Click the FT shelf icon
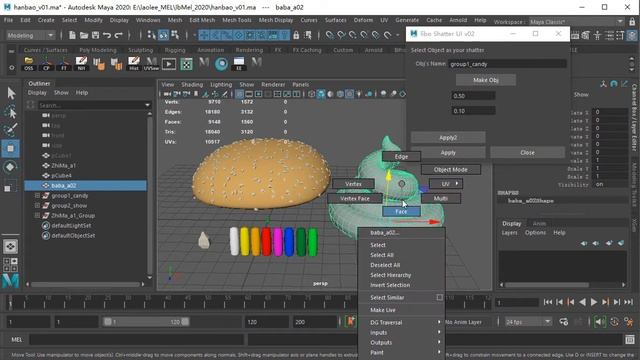 pyautogui.click(x=64, y=64)
